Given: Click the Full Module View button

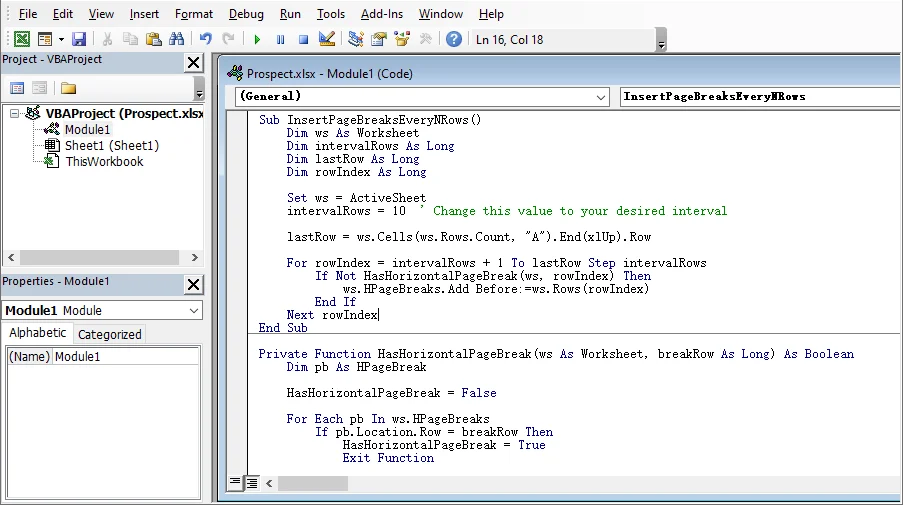Looking at the screenshot, I should point(252,483).
